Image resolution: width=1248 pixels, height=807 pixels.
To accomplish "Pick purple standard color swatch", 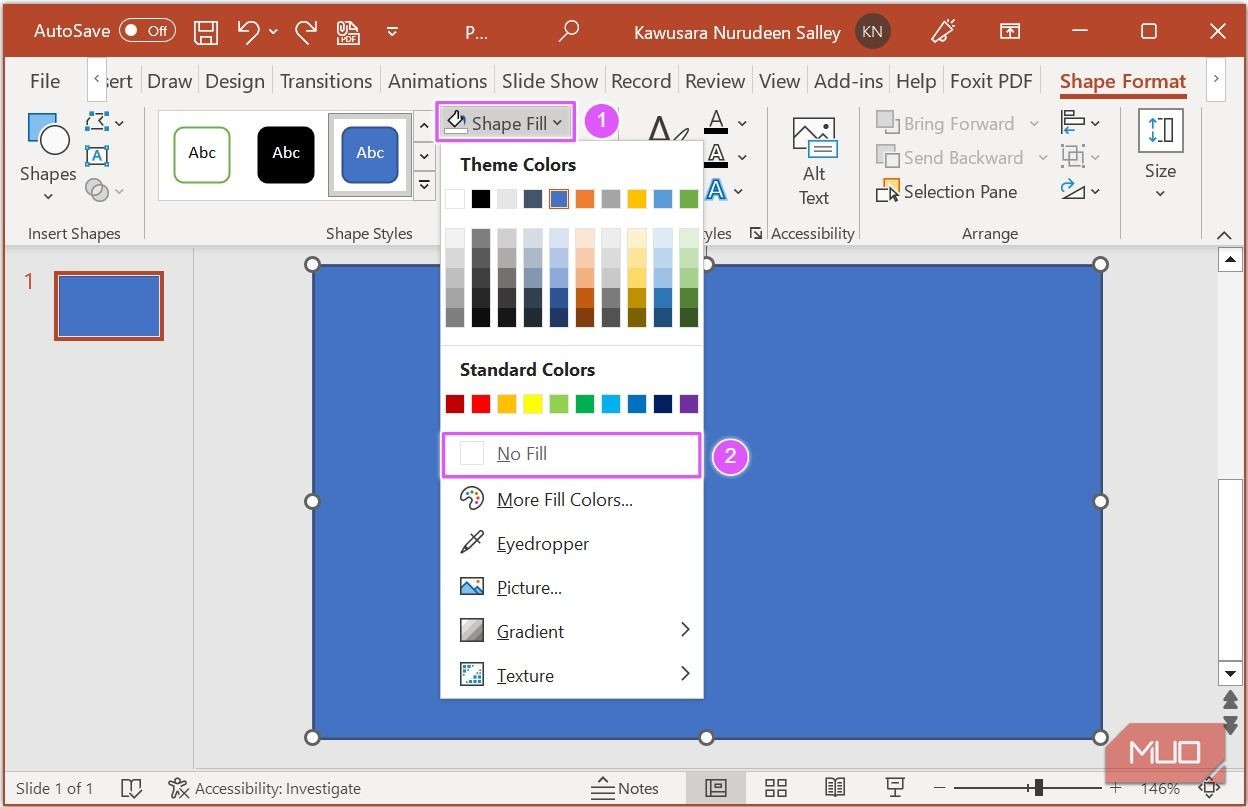I will tap(689, 404).
